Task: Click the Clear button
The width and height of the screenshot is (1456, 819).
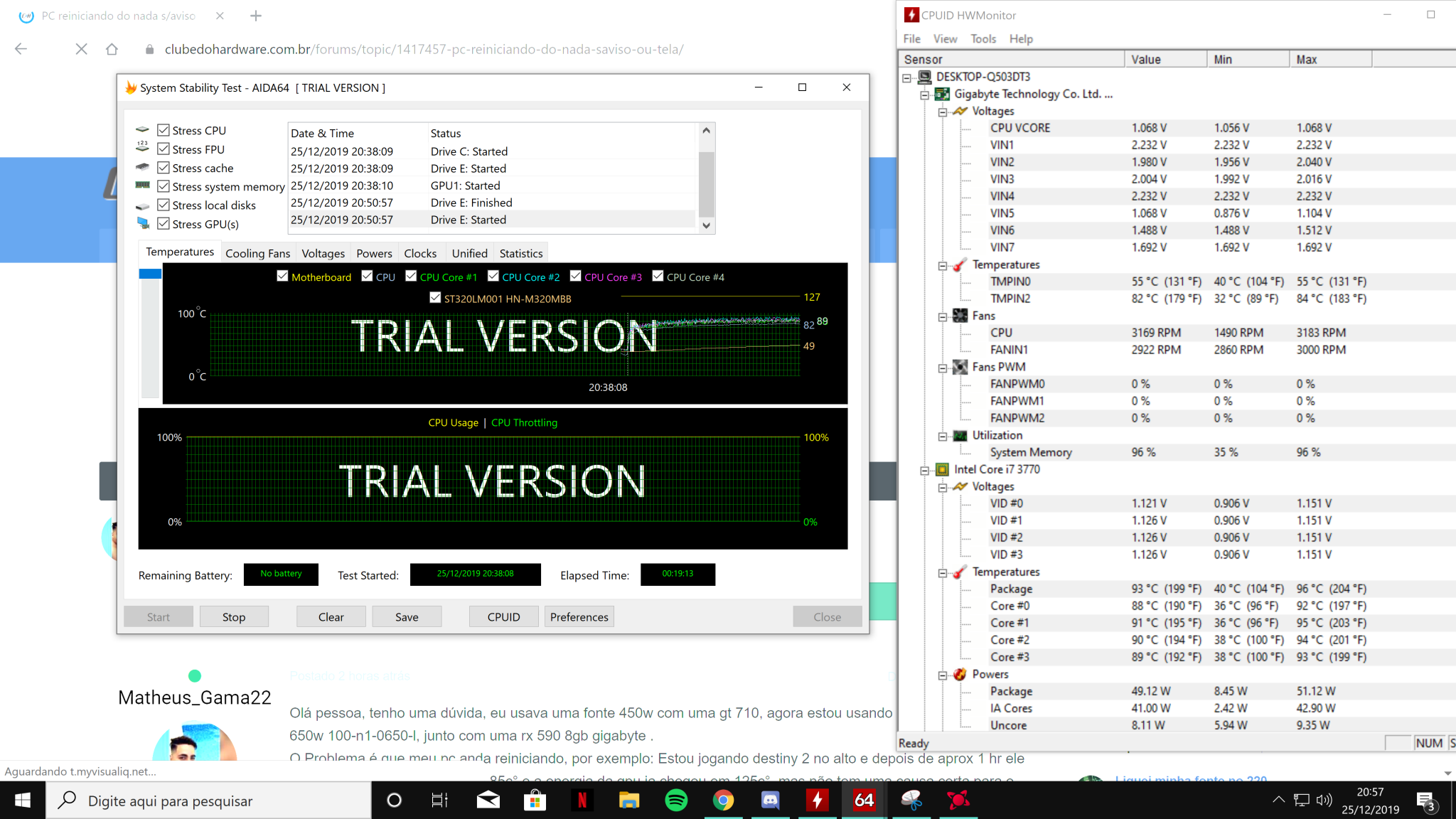Action: (331, 616)
